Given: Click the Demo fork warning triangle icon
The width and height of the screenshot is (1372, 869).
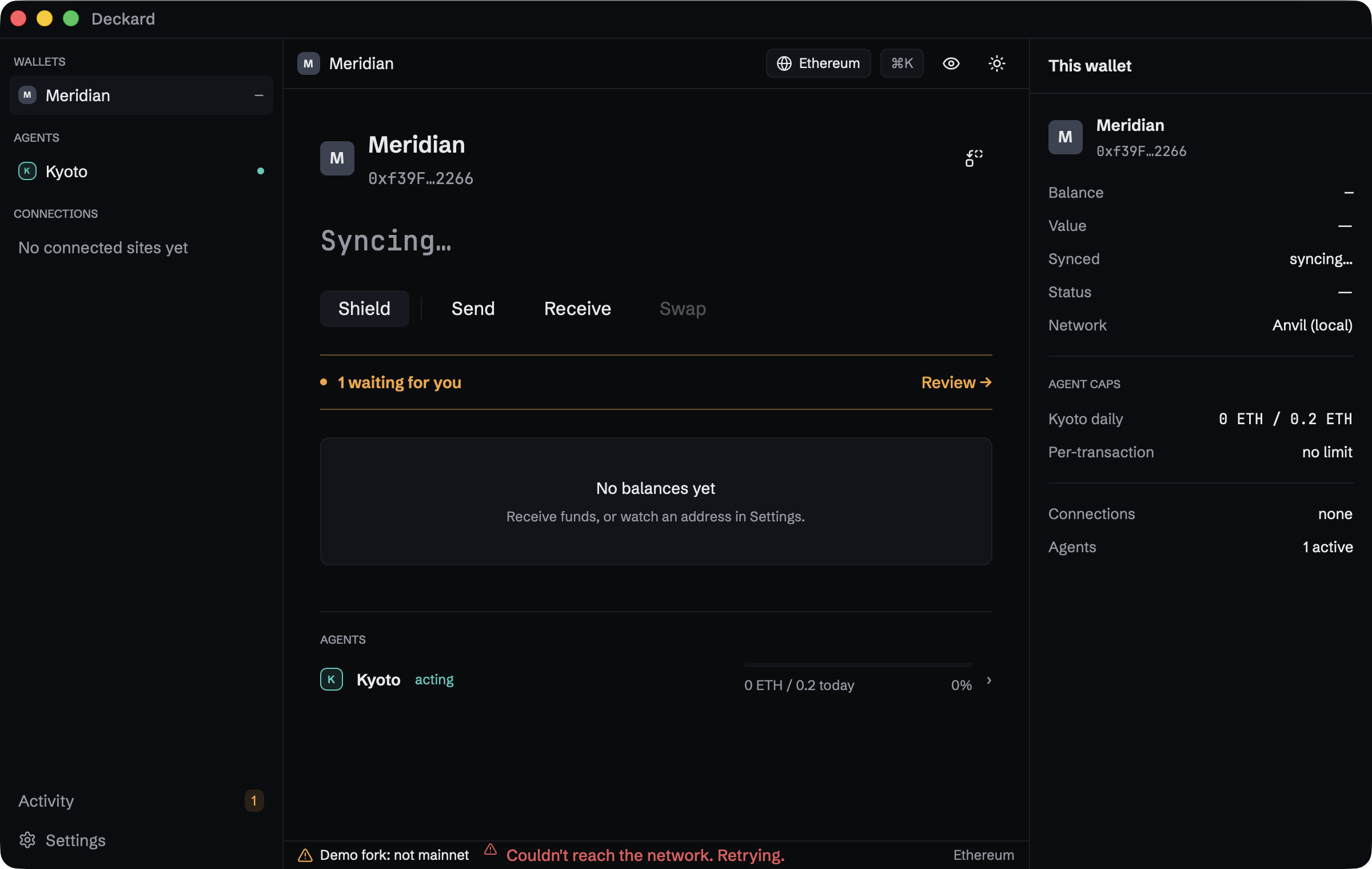Looking at the screenshot, I should pyautogui.click(x=305, y=855).
